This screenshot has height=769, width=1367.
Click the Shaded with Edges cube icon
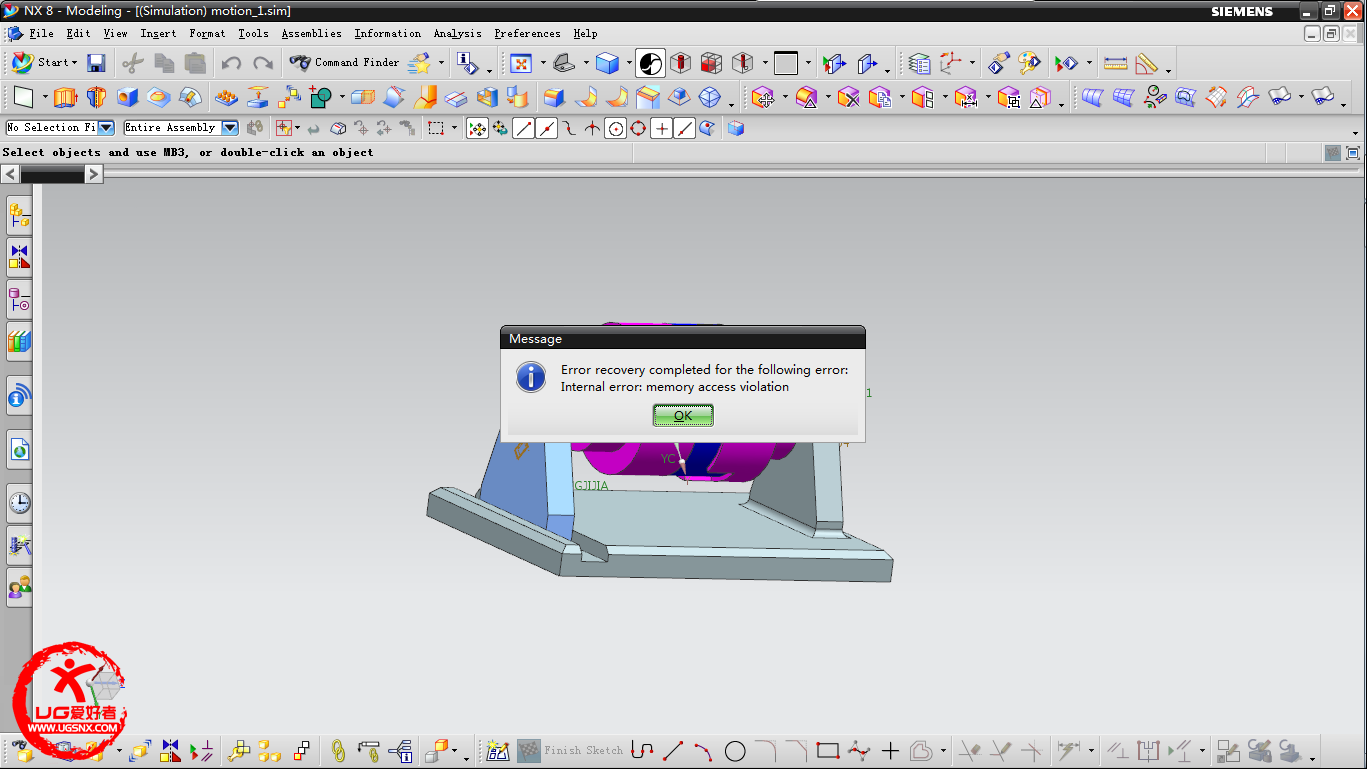pyautogui.click(x=607, y=63)
